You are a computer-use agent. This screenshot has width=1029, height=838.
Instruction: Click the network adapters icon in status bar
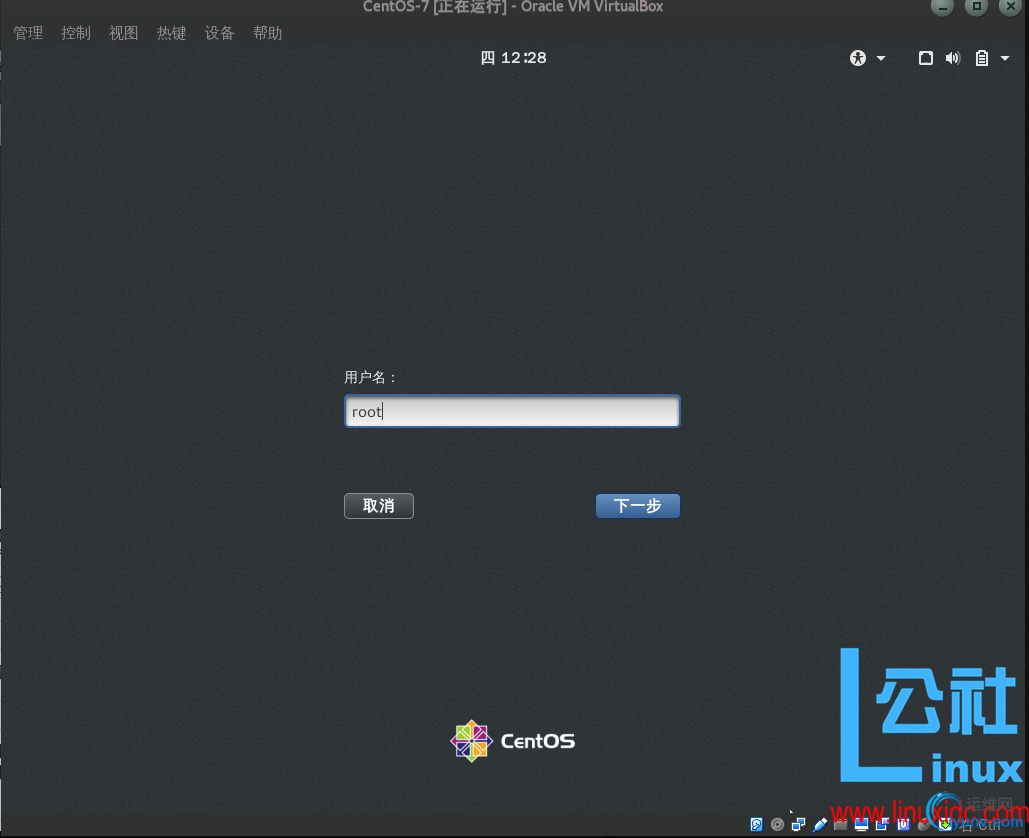(799, 825)
